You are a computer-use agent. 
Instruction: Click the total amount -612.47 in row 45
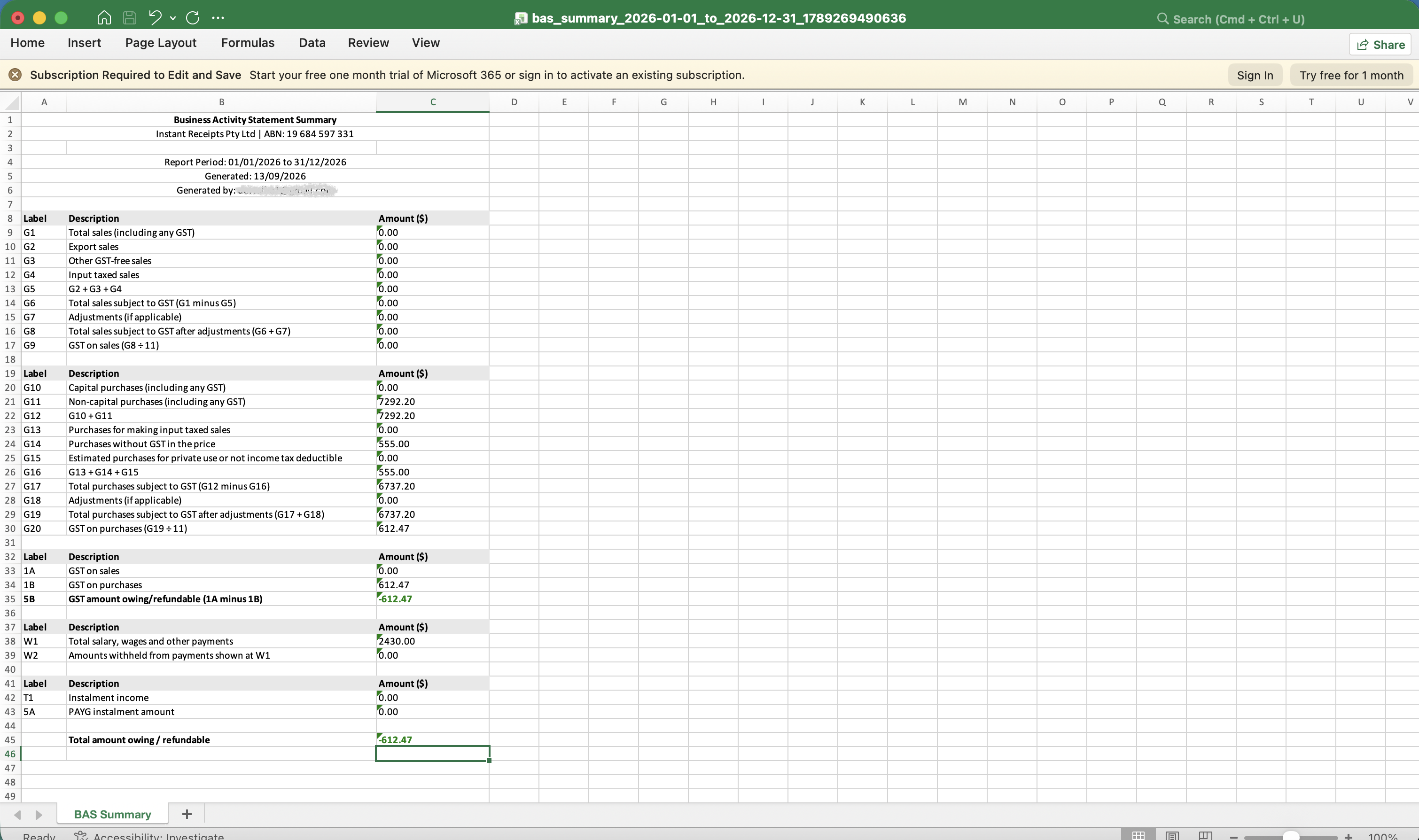[432, 740]
